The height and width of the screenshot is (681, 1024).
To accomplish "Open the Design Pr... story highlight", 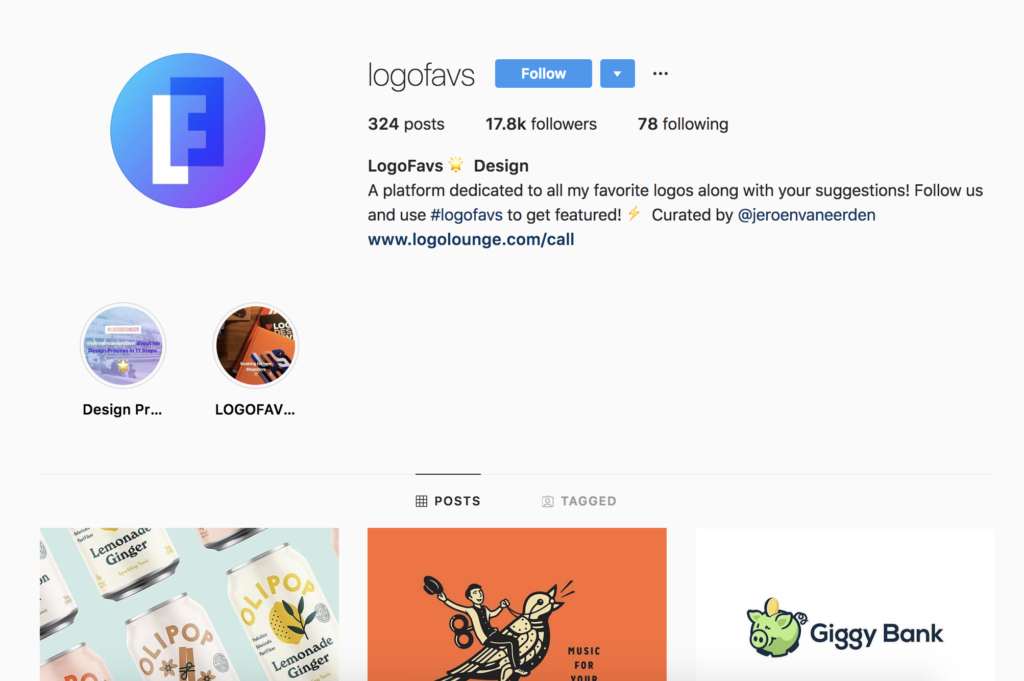I will pyautogui.click(x=123, y=345).
